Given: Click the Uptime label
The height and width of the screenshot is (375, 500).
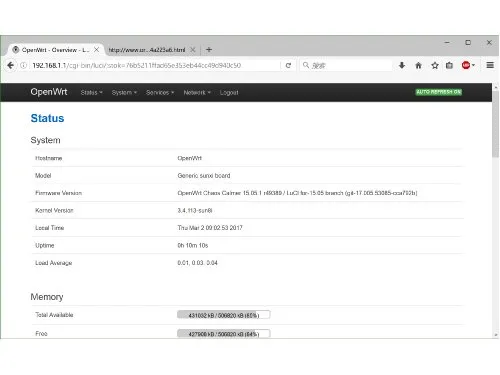Looking at the screenshot, I should tap(45, 245).
